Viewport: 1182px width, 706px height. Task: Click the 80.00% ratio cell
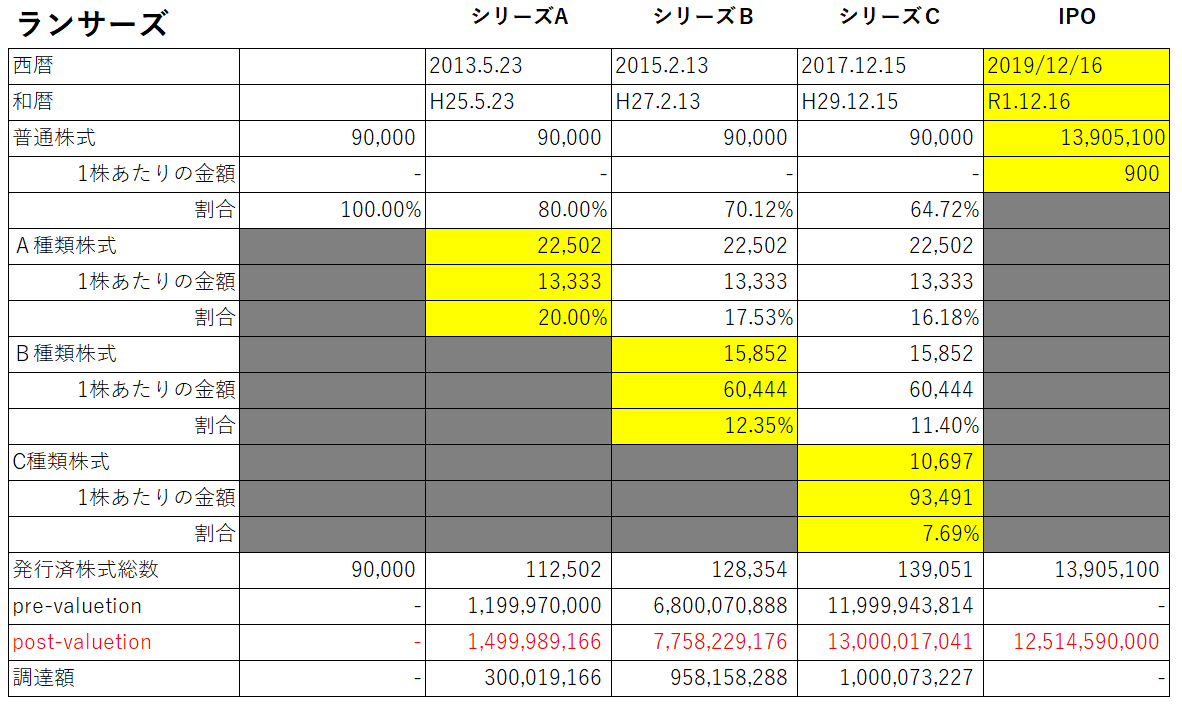(x=519, y=210)
